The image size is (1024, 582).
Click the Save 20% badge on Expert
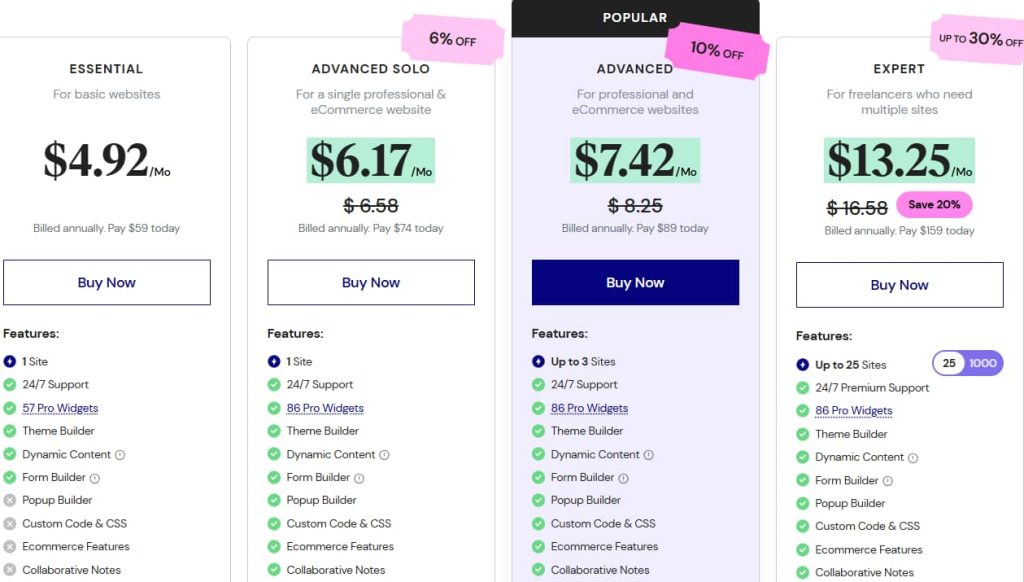pyautogui.click(x=934, y=205)
